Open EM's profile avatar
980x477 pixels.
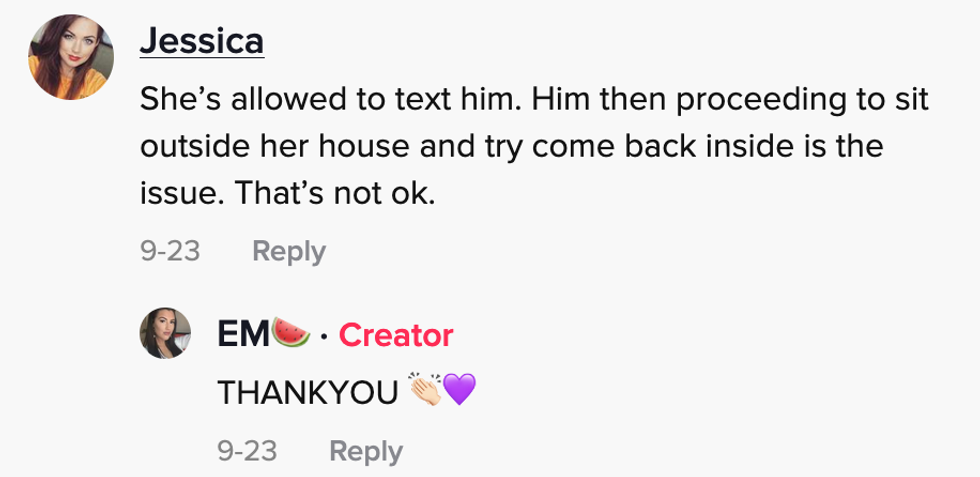click(165, 332)
